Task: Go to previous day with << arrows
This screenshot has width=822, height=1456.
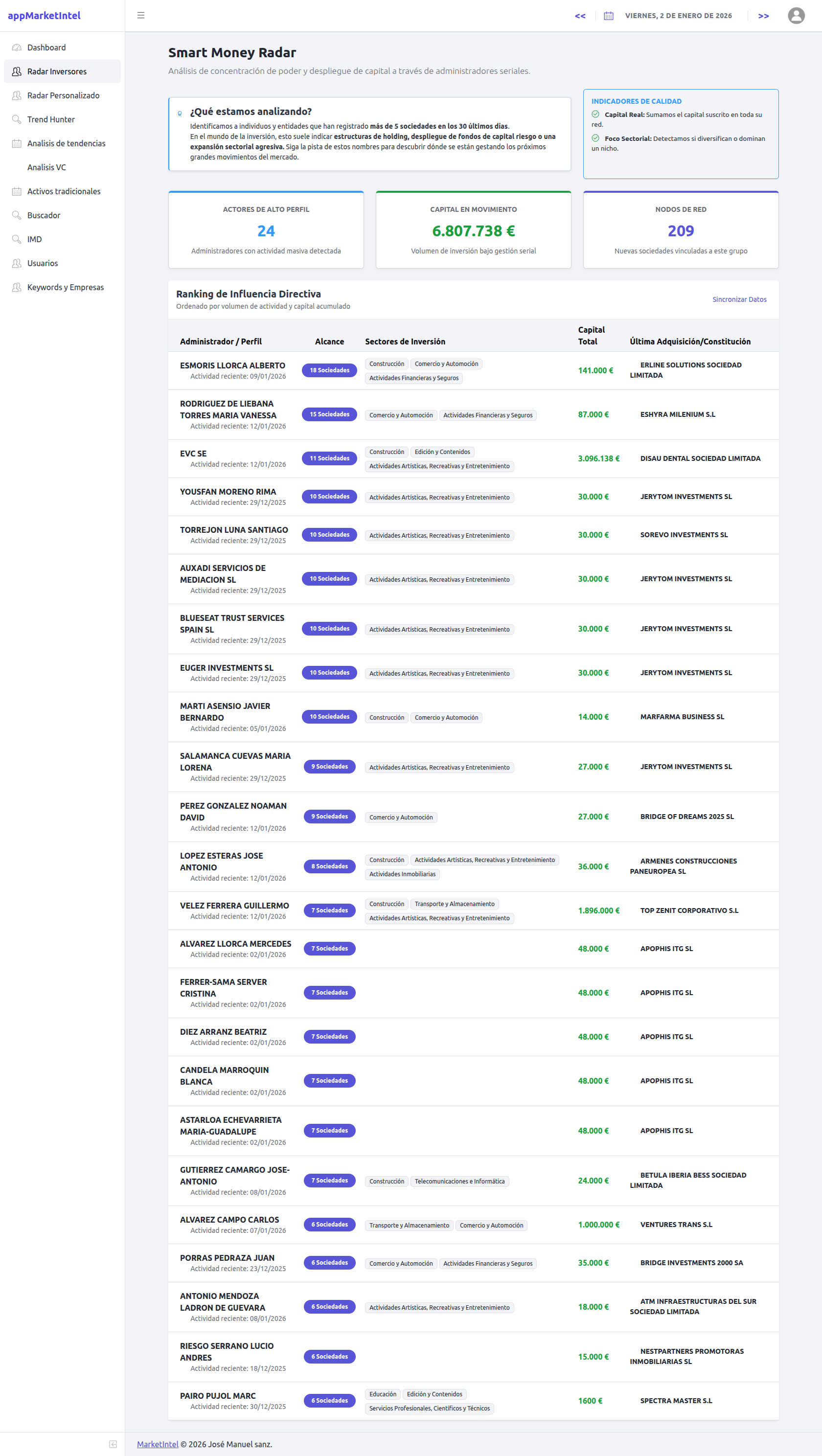Action: (x=580, y=16)
